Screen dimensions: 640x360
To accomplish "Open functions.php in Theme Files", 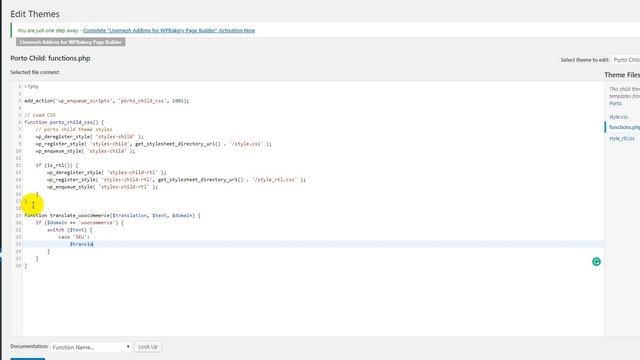I will point(624,127).
